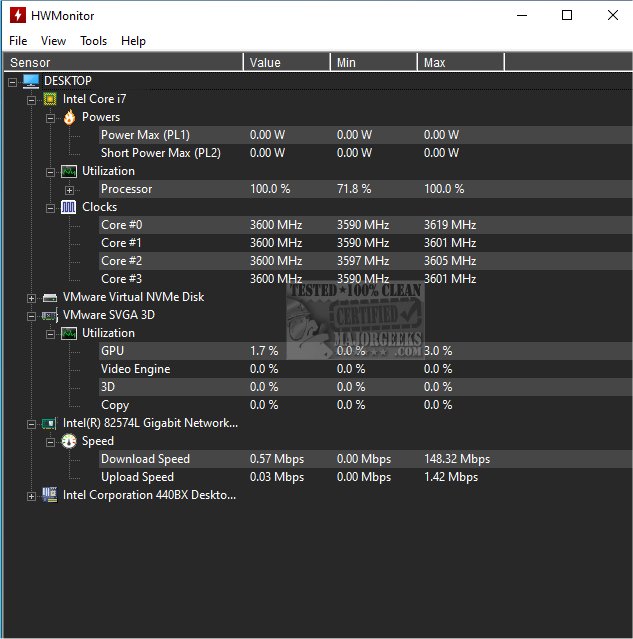Click the Intel Core i7 CPU chip icon

tap(50, 99)
